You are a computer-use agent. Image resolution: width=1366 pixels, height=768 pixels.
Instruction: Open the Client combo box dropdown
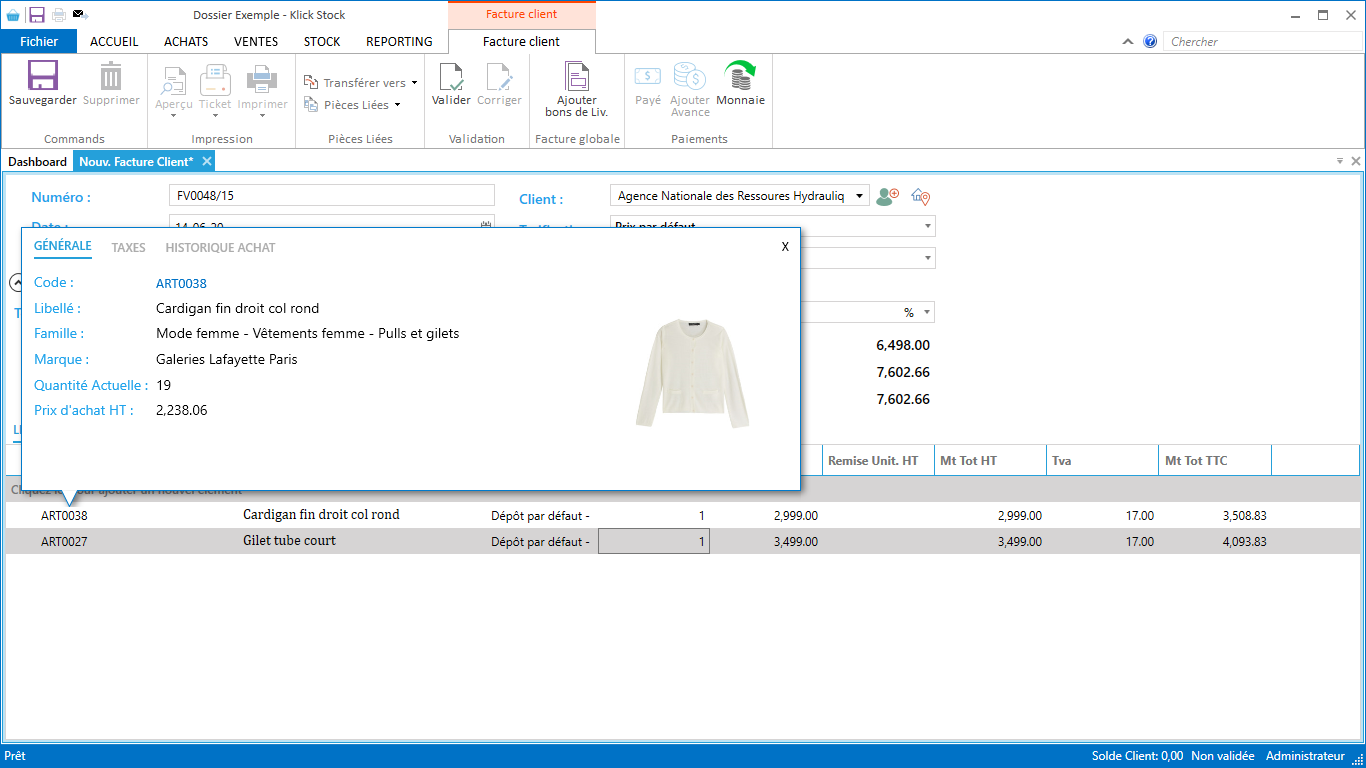(859, 197)
